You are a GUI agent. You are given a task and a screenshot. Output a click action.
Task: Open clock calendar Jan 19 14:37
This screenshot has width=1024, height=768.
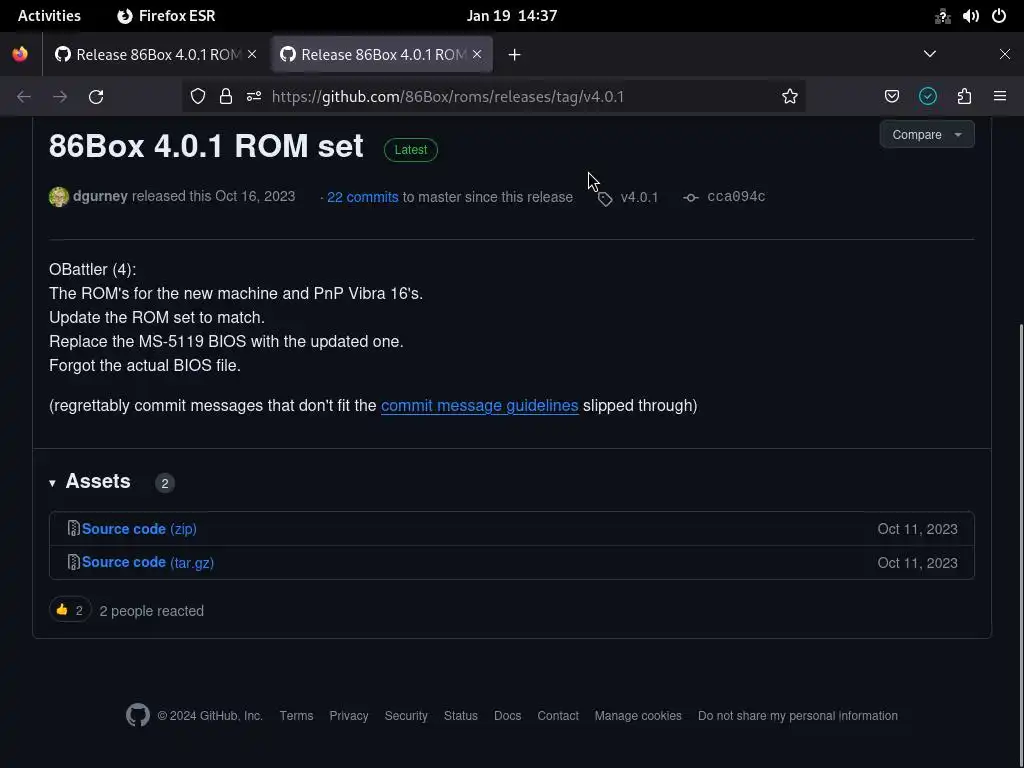(512, 16)
